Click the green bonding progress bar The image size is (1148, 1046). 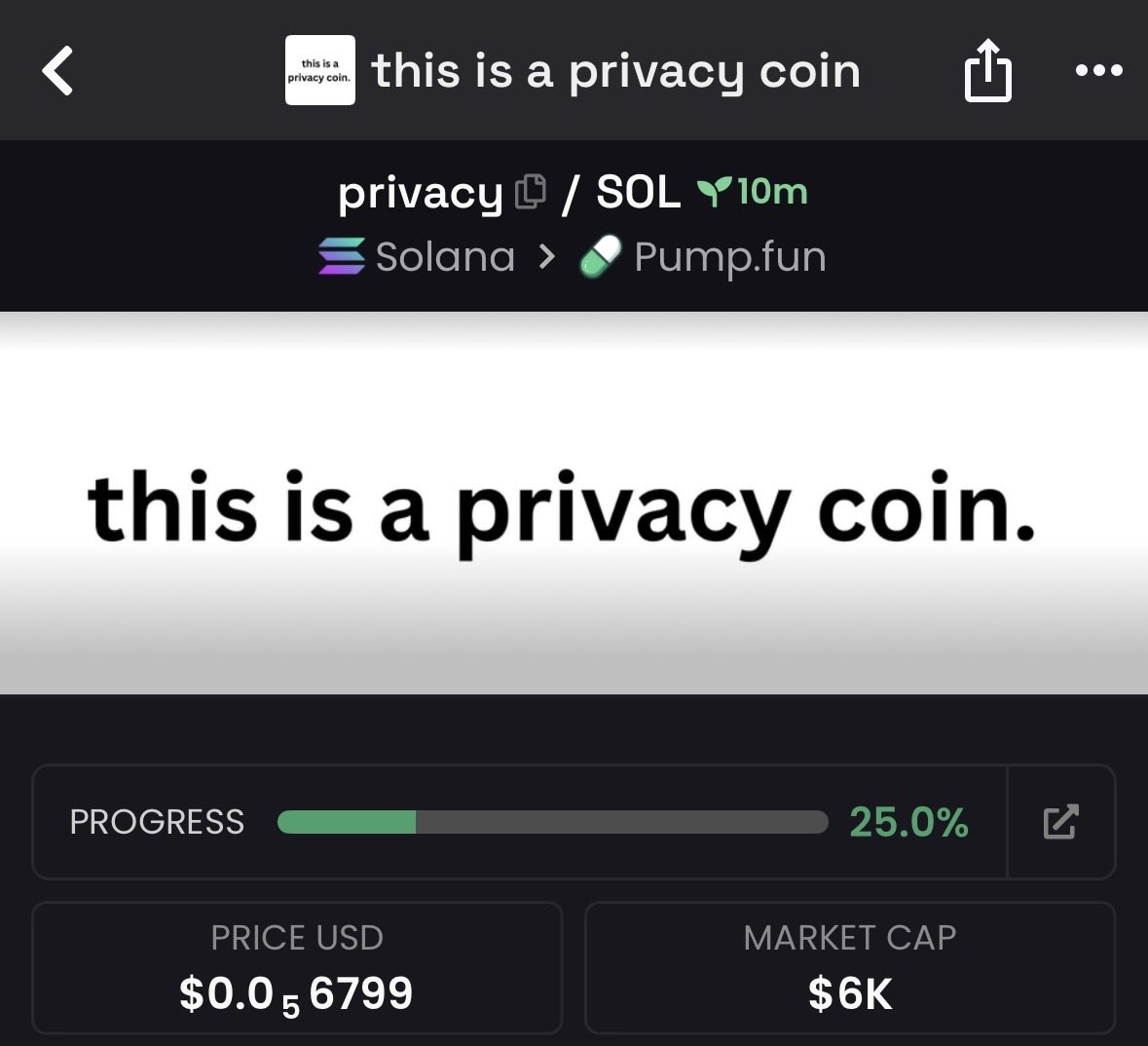pos(552,822)
